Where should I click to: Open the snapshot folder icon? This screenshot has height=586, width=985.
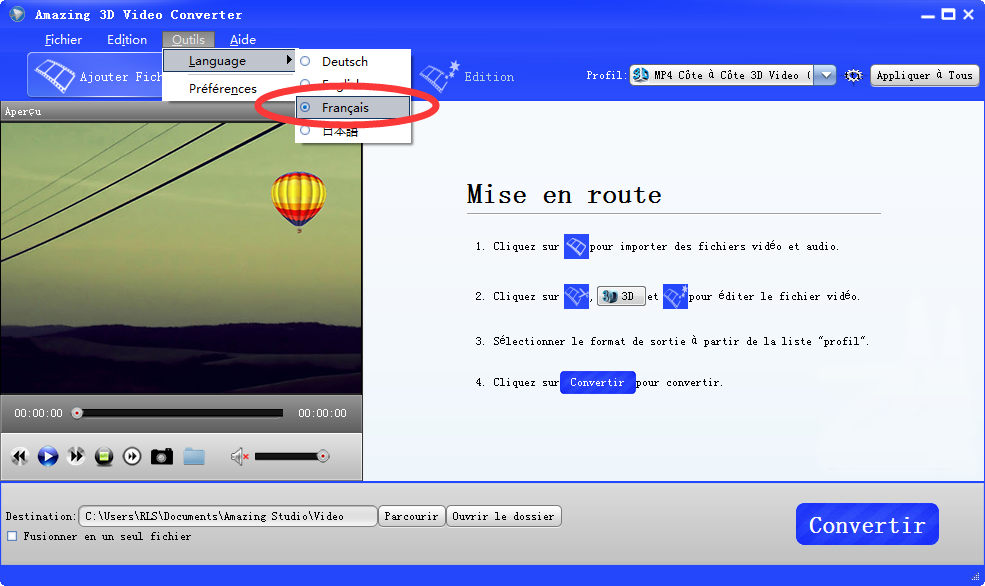(x=194, y=457)
